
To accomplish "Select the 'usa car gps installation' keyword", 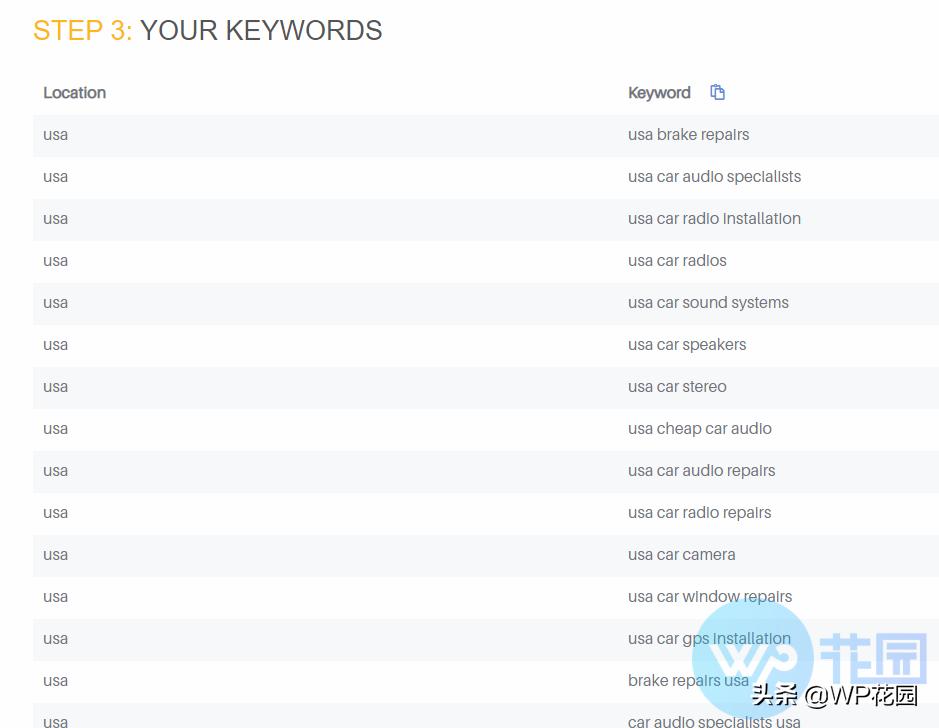I will pos(709,639).
